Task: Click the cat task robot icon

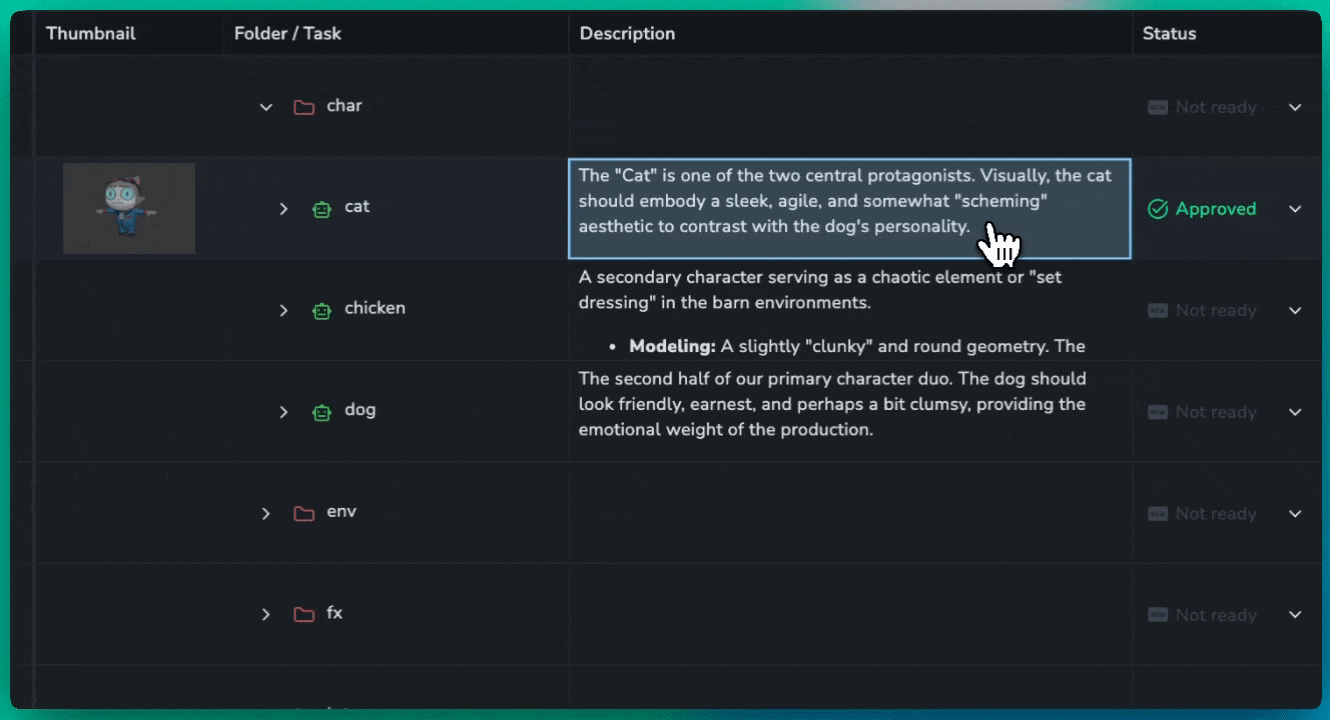Action: pyautogui.click(x=321, y=209)
